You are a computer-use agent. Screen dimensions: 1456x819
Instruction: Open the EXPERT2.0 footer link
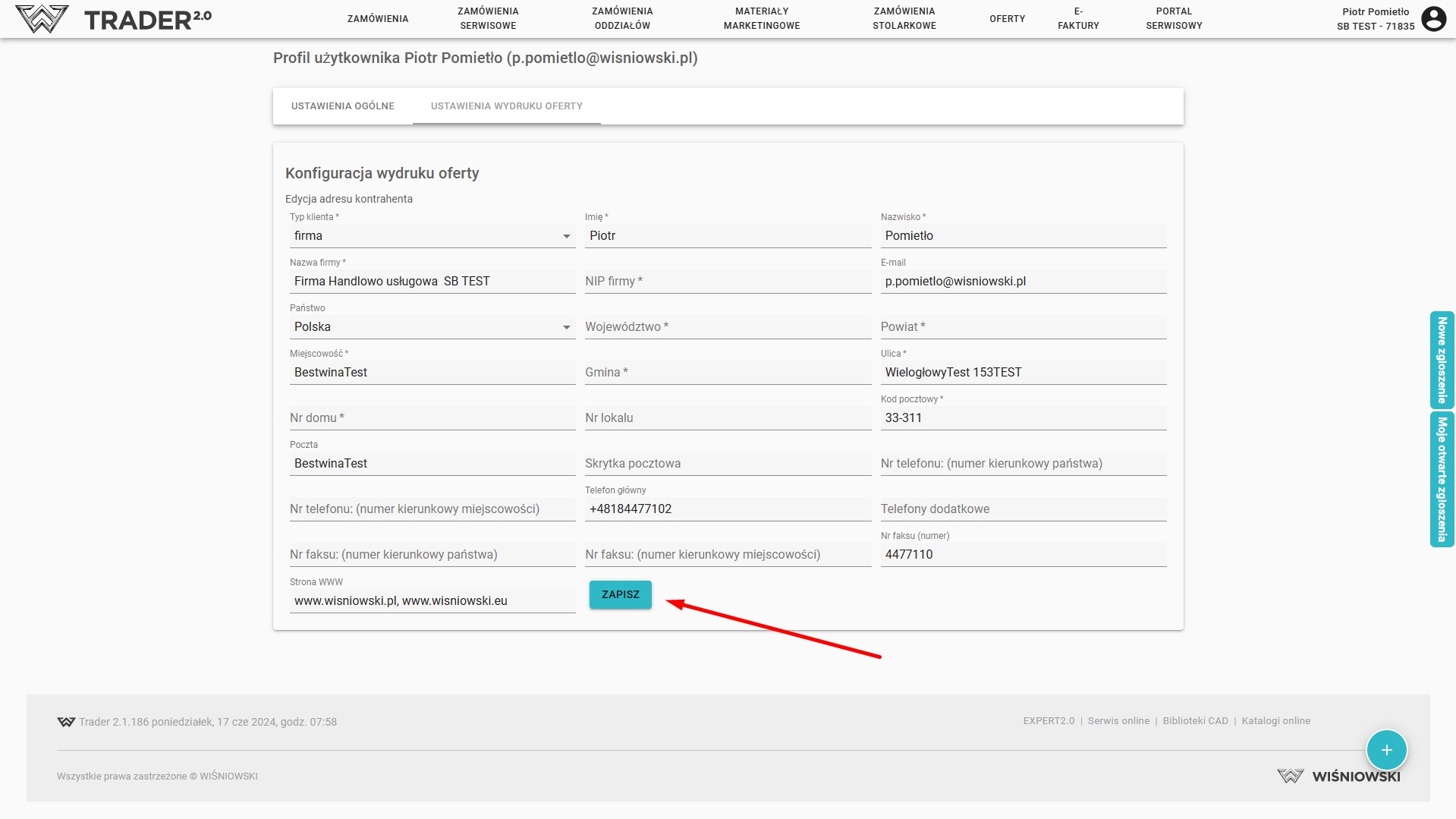click(1049, 721)
